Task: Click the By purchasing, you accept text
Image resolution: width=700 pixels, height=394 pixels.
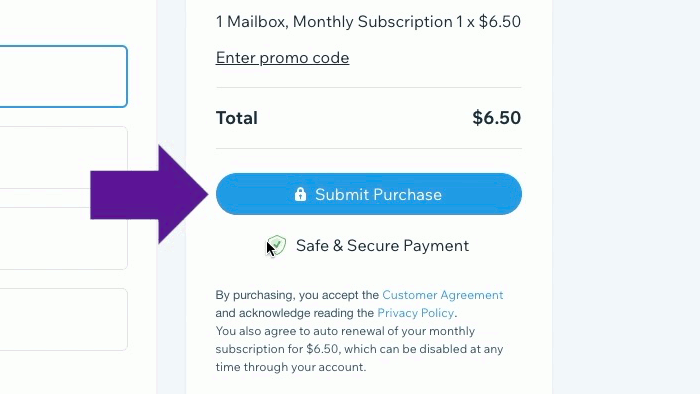Action: (297, 295)
